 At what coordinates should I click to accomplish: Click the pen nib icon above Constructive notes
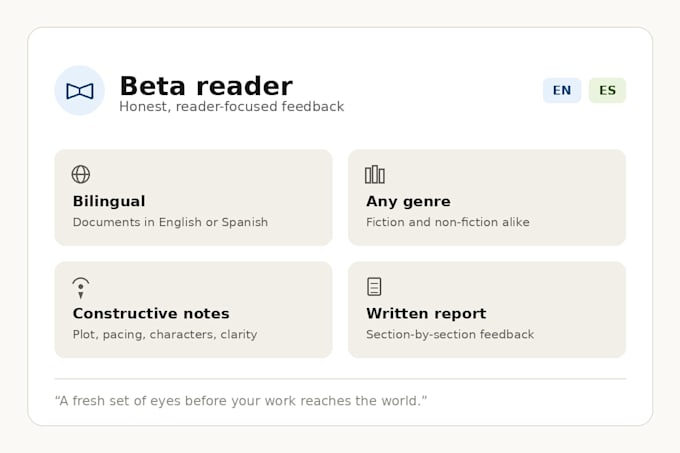81,288
